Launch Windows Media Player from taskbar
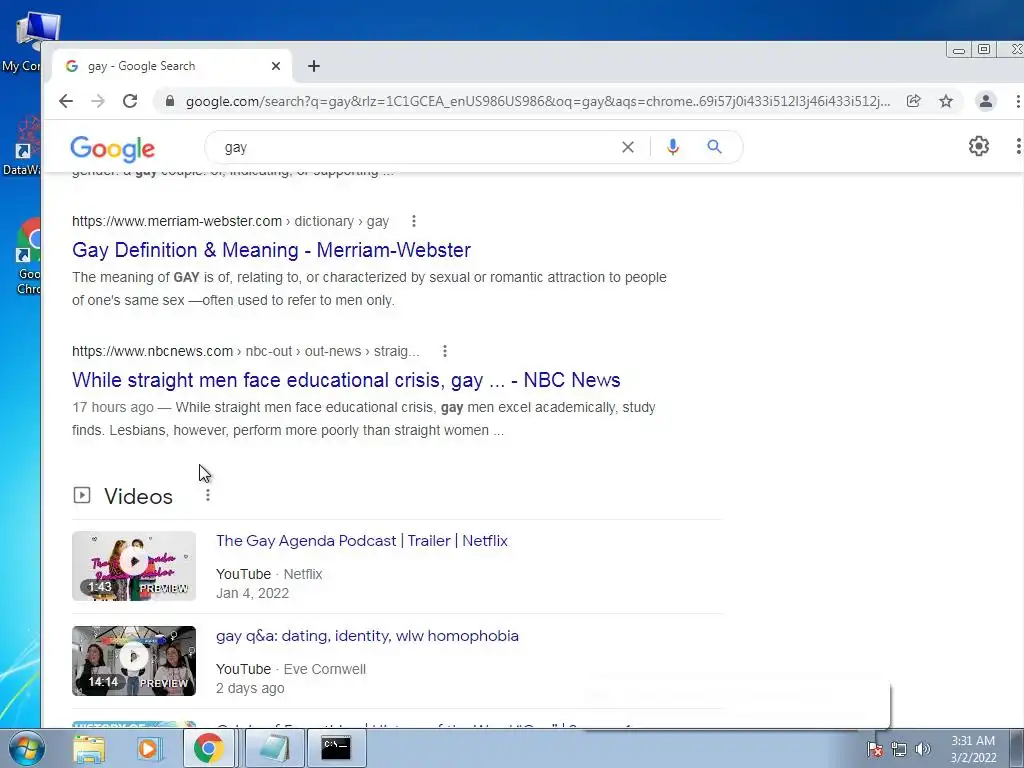The image size is (1024, 768). [148, 748]
